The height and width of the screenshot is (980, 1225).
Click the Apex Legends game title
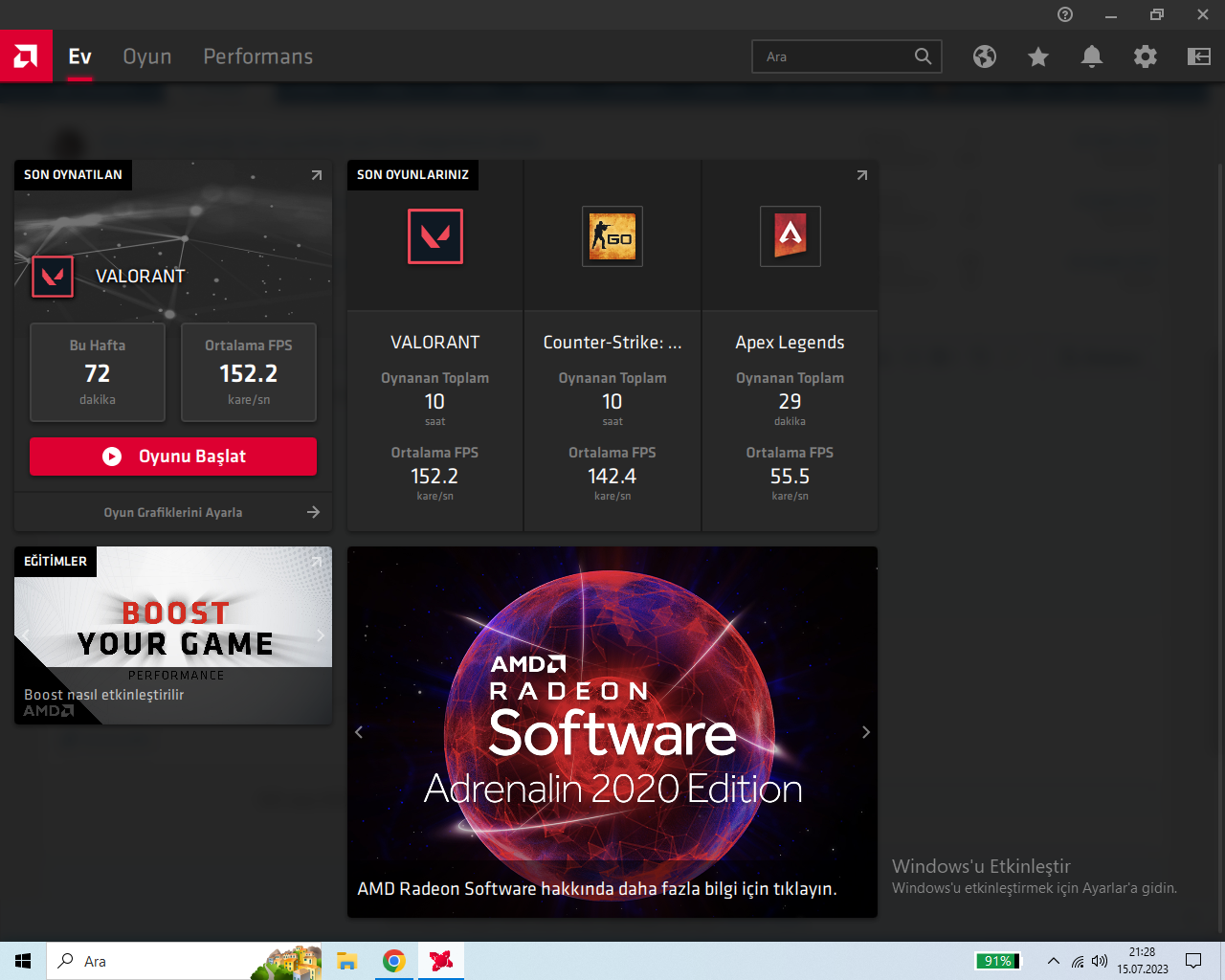(791, 343)
